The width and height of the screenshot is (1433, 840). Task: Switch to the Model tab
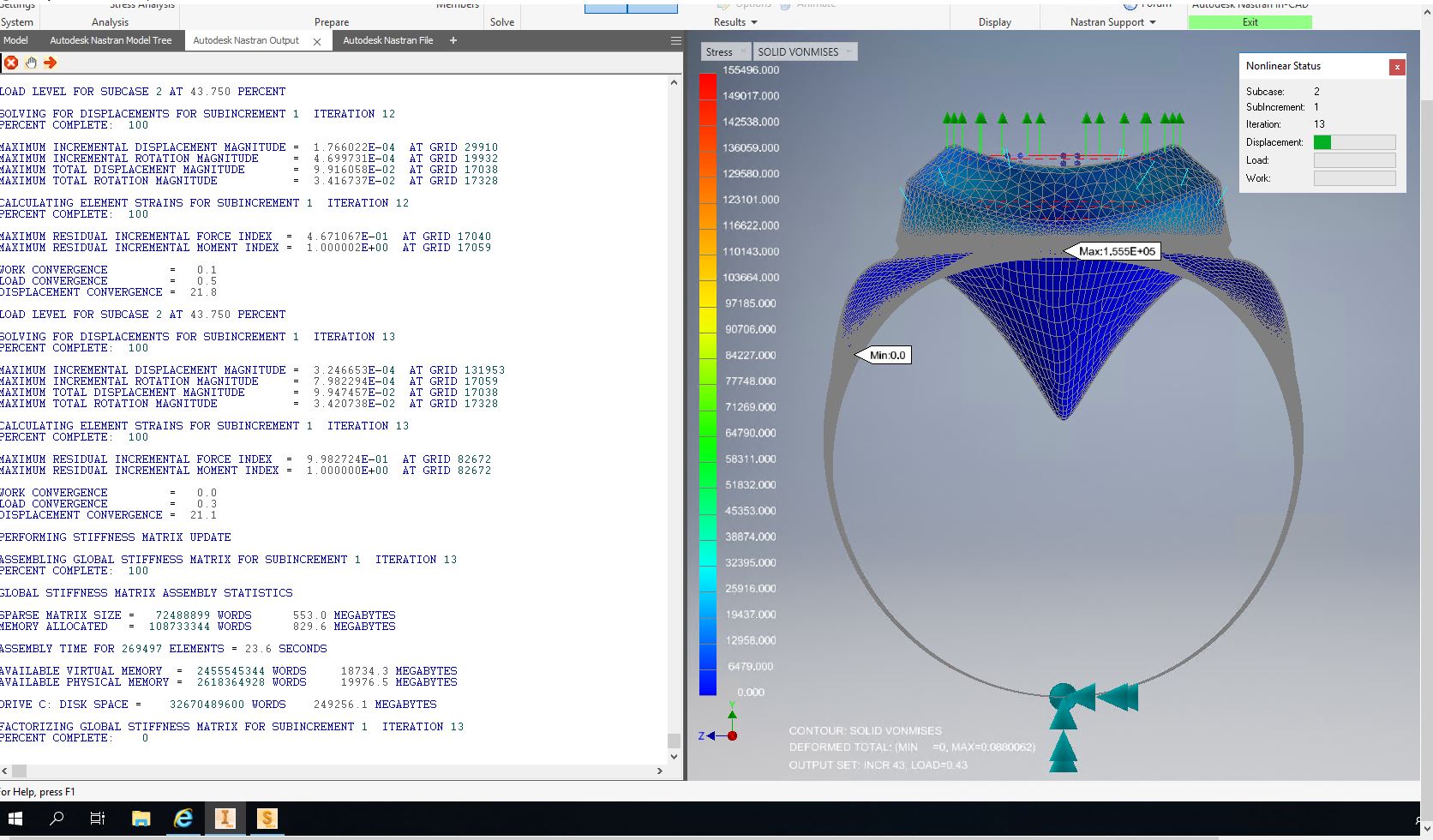point(15,40)
